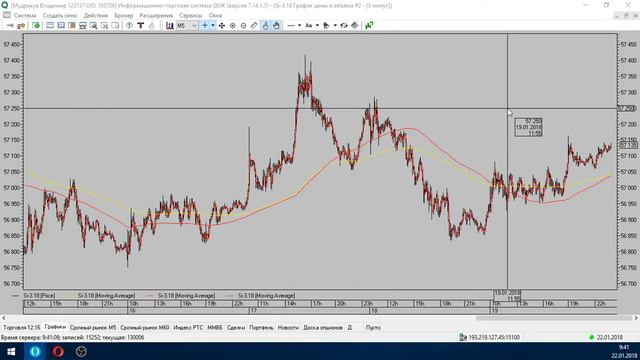
Task: Switch to the Торговля 12.16 tab
Action: pos(22,327)
